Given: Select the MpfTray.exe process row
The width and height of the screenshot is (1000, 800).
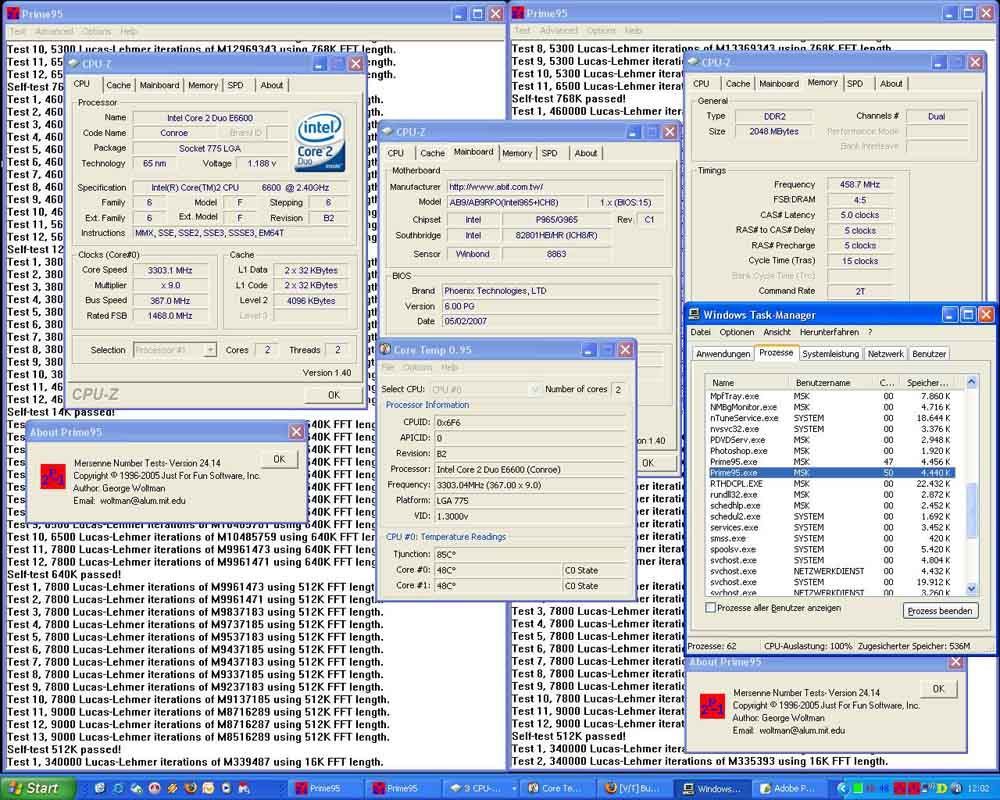Looking at the screenshot, I should pyautogui.click(x=832, y=396).
